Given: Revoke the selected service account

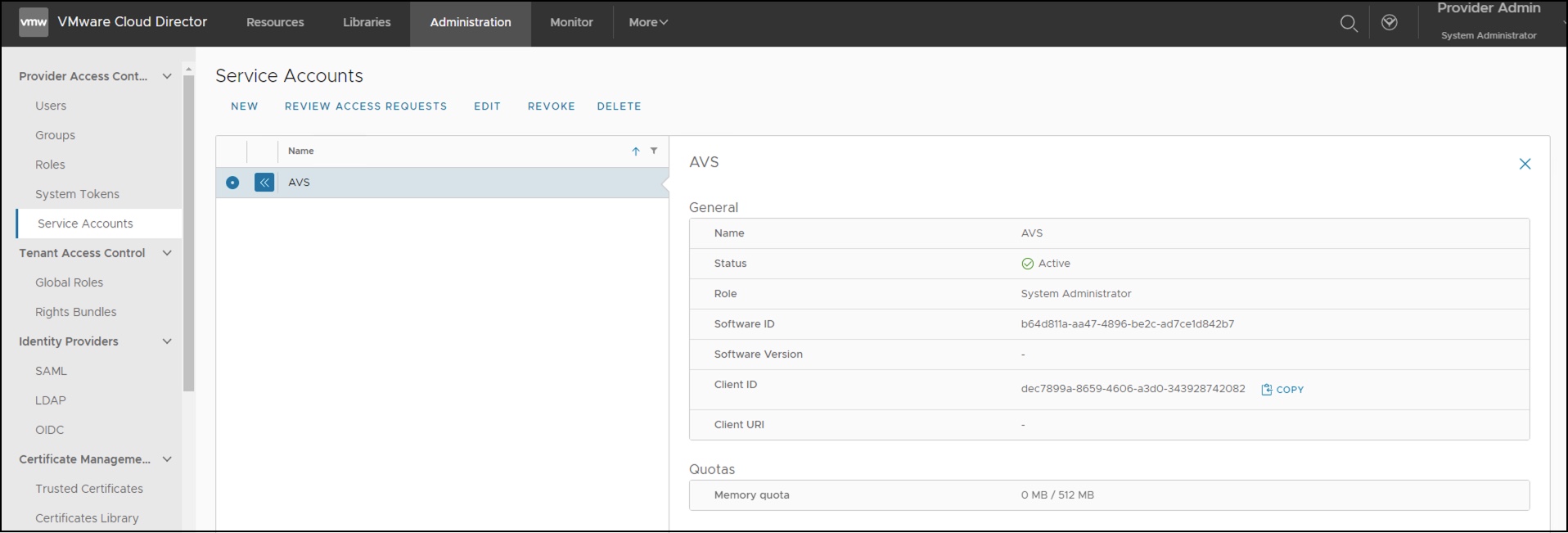Looking at the screenshot, I should click(551, 106).
